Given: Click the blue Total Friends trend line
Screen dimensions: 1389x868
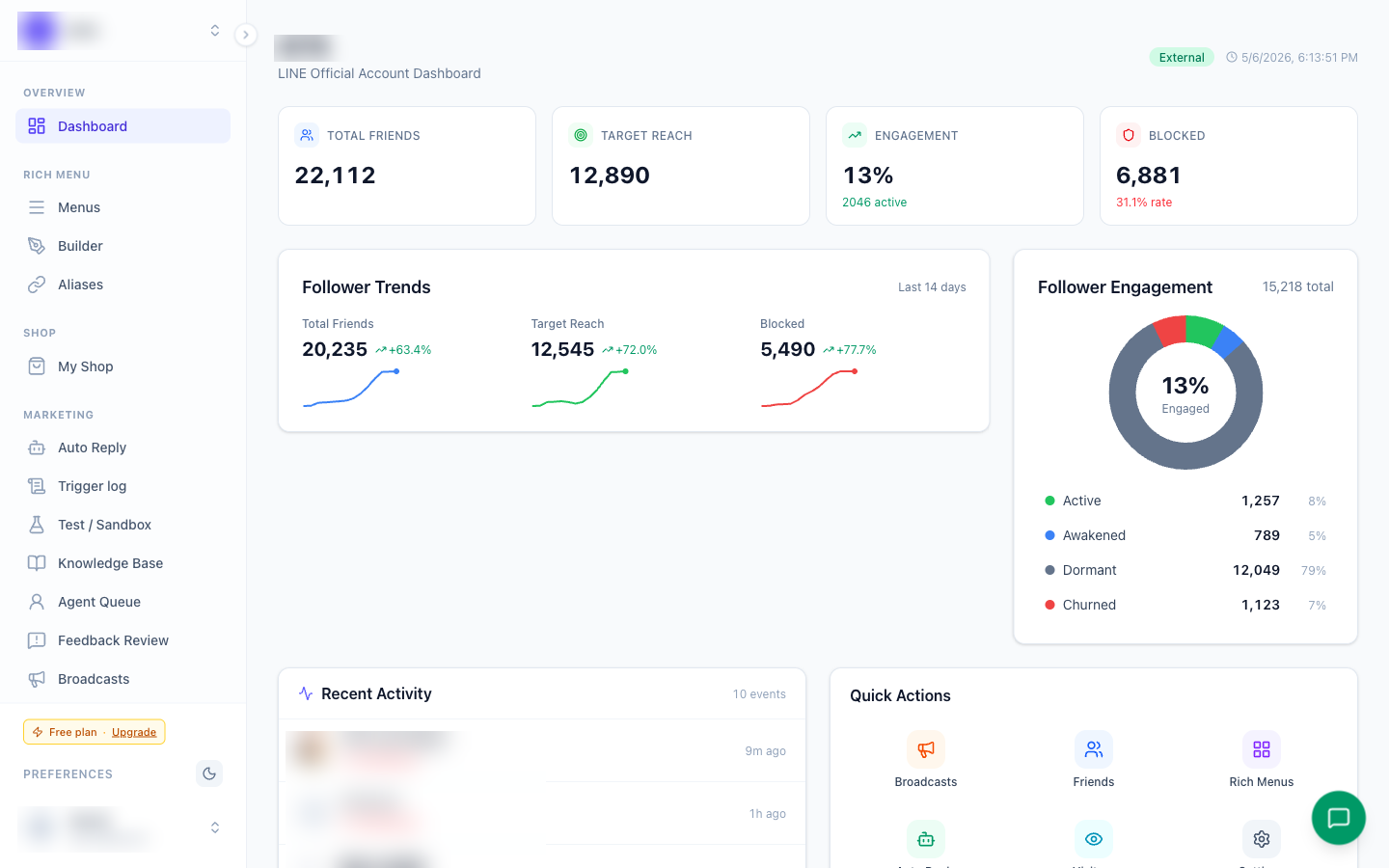Looking at the screenshot, I should [351, 389].
